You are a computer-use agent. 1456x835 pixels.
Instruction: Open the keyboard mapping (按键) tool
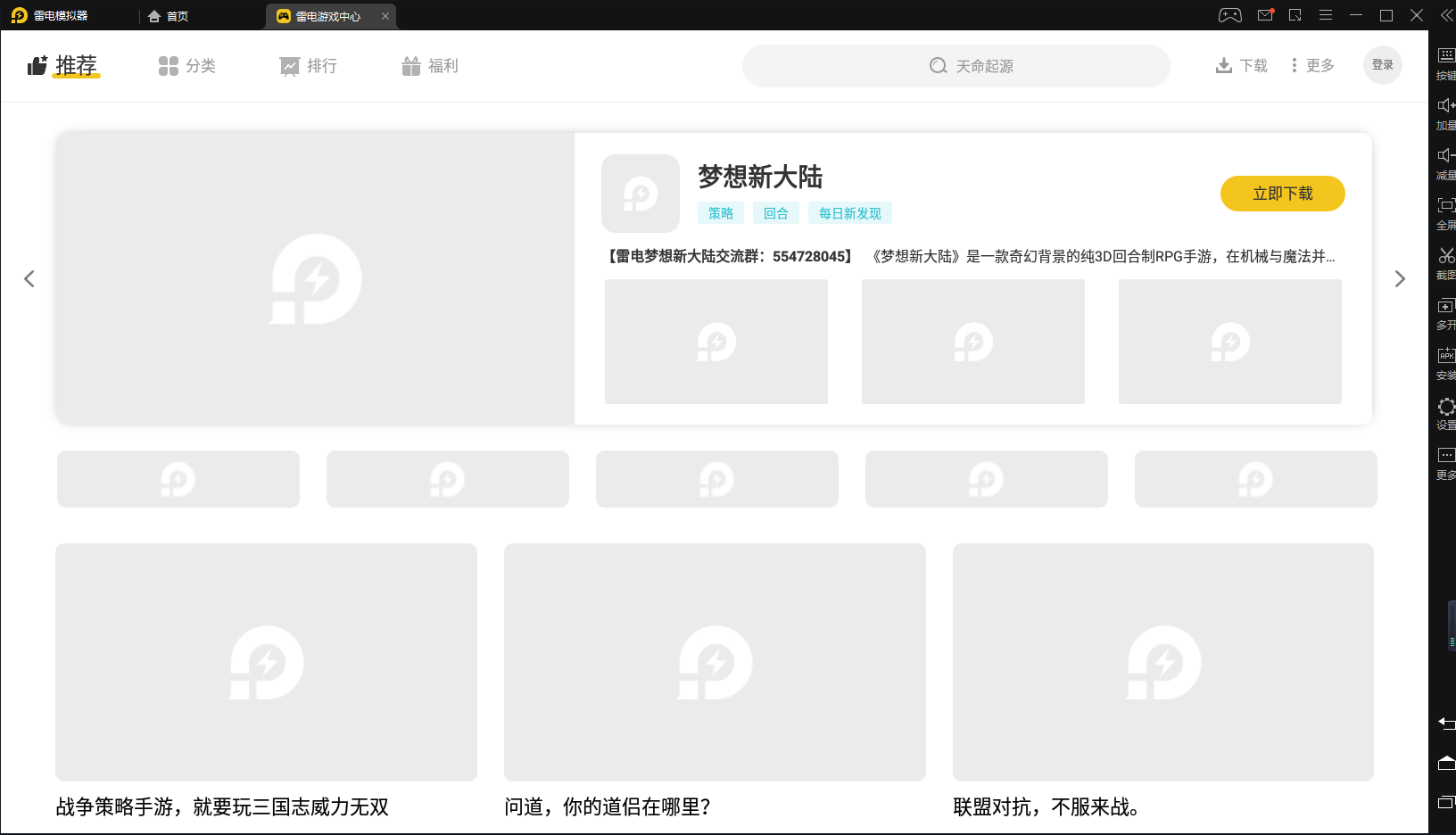1445,56
